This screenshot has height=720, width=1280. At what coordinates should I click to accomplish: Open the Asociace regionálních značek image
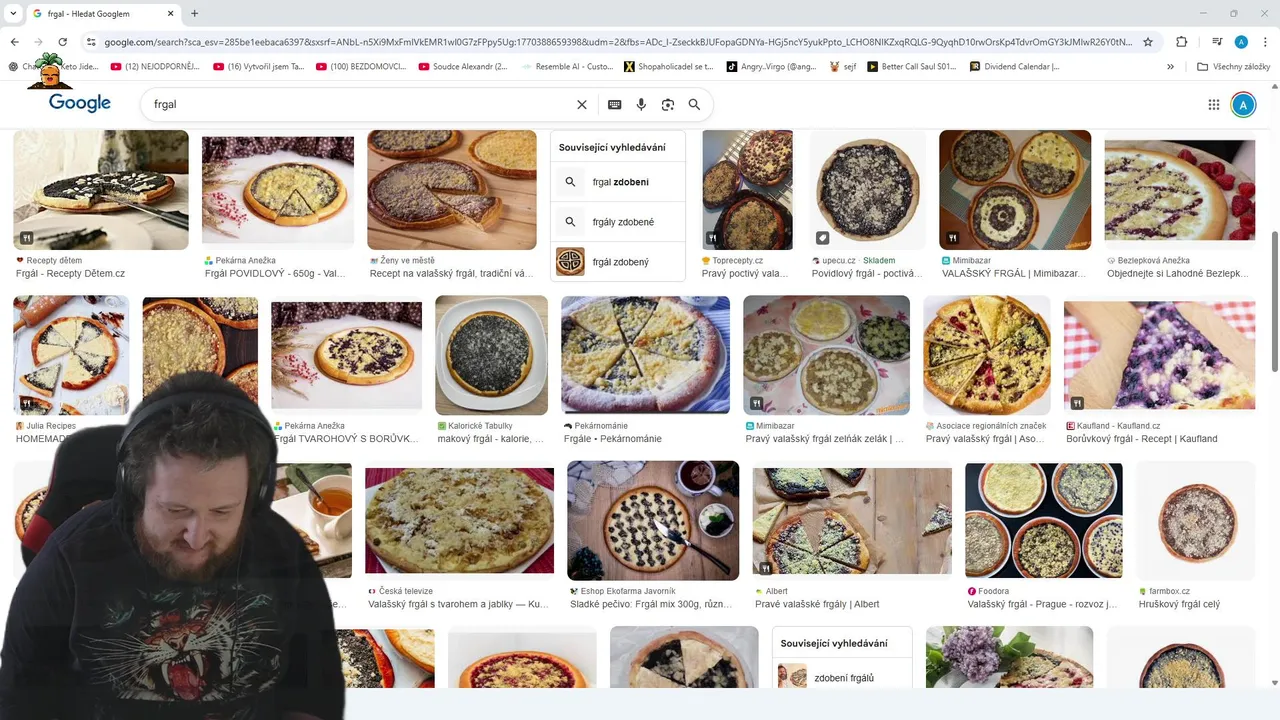(x=986, y=355)
